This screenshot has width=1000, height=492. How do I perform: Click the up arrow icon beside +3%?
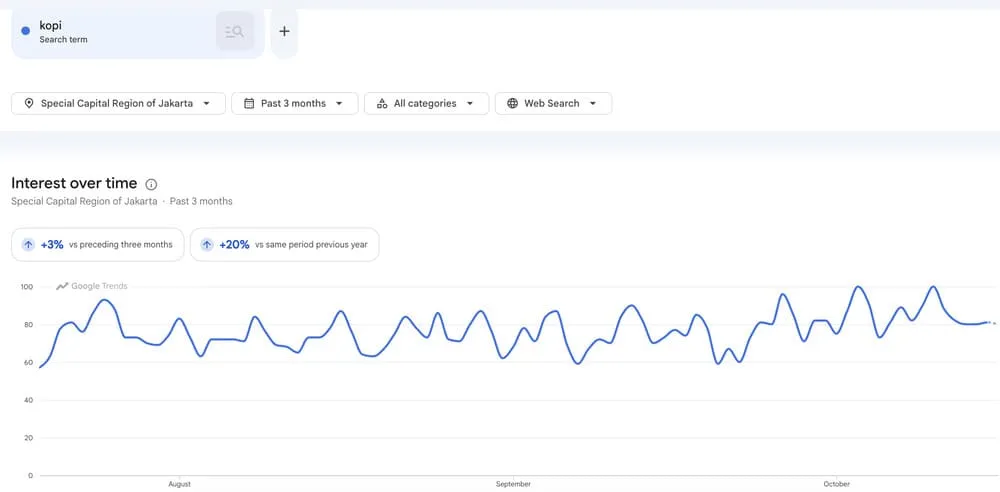pyautogui.click(x=28, y=244)
